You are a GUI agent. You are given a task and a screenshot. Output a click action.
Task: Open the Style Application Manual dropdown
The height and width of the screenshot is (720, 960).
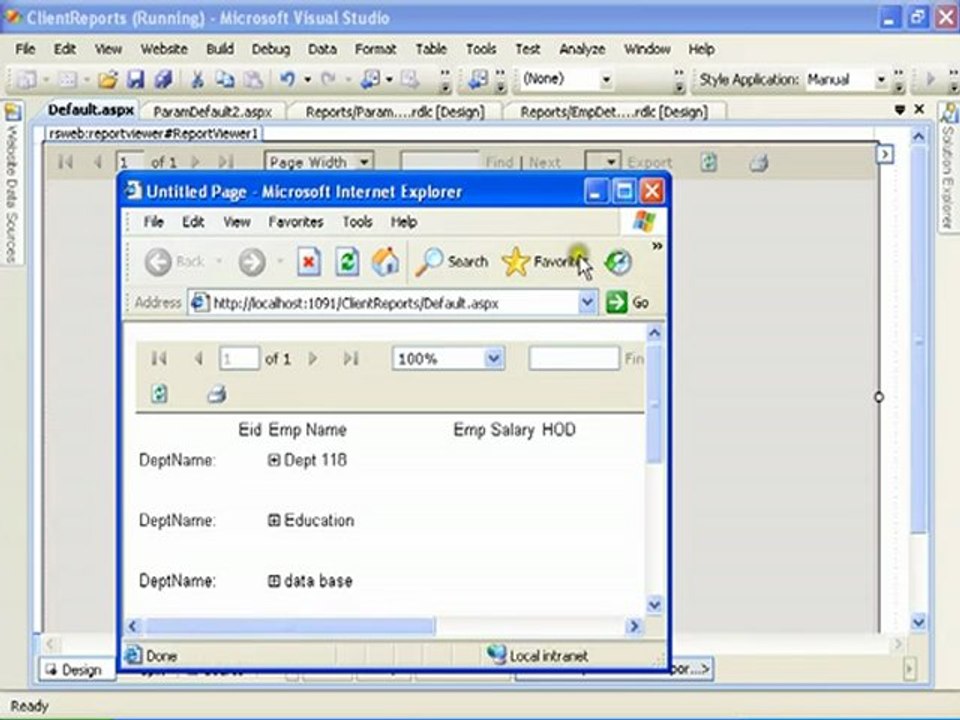pos(881,80)
